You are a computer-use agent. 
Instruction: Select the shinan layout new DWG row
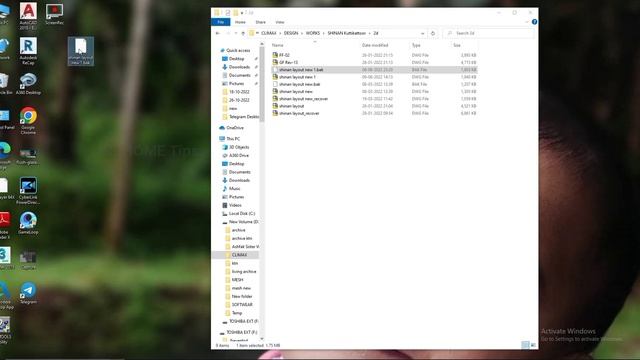tap(374, 91)
